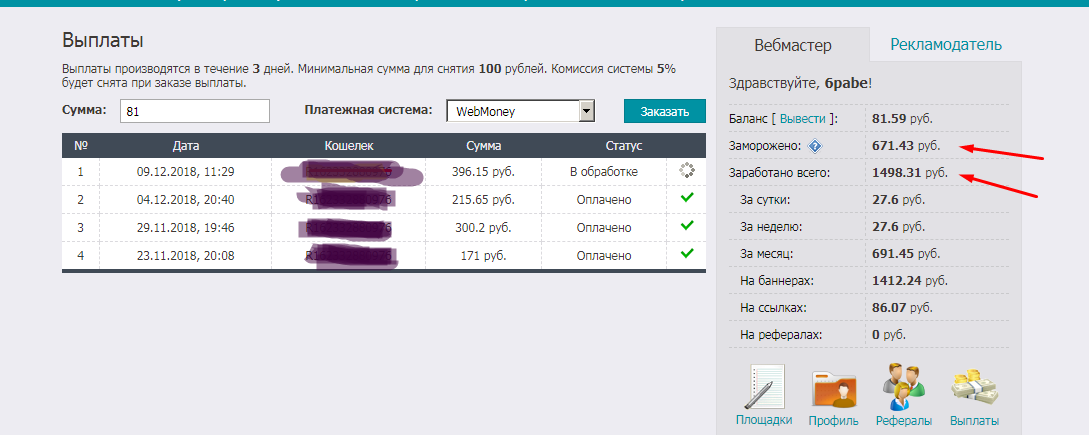Switch to the Рекламодатель tab
1089x435 pixels.
click(x=946, y=45)
